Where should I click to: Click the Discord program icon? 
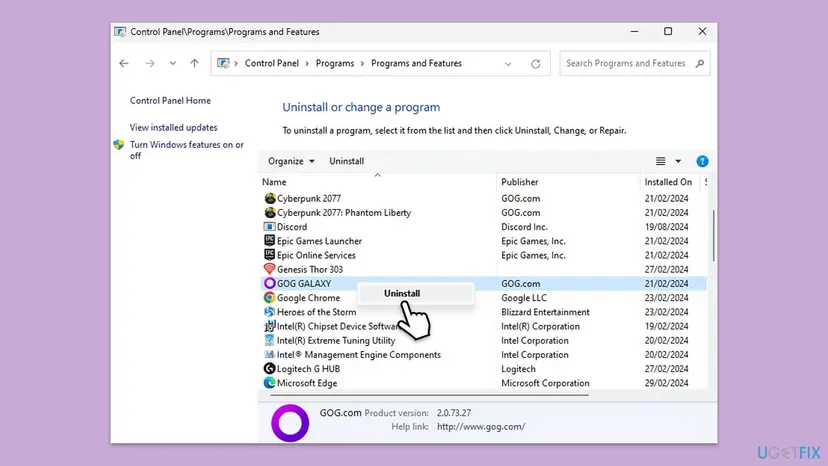tap(269, 227)
